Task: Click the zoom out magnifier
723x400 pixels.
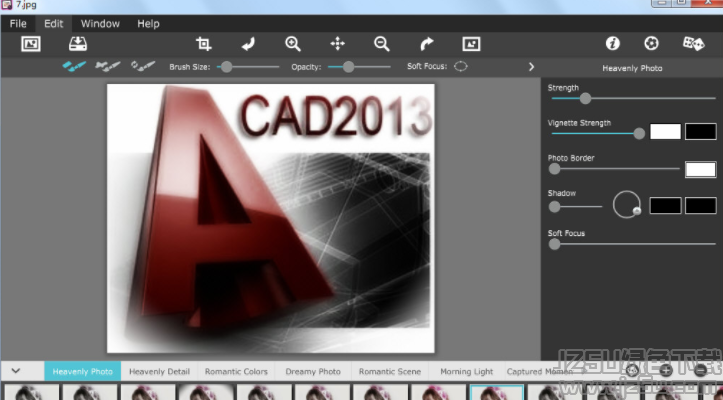Action: pyautogui.click(x=382, y=44)
